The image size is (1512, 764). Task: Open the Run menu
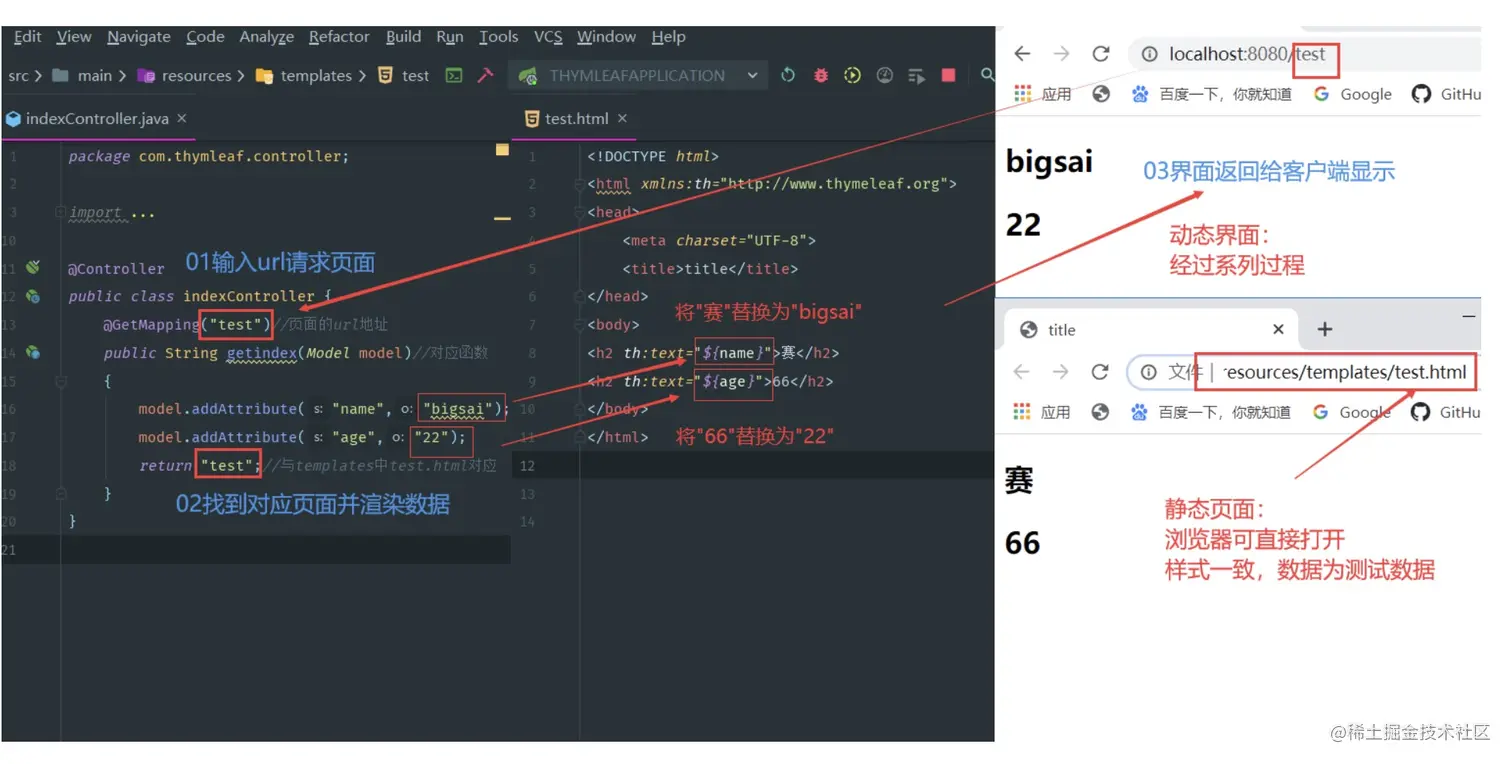(450, 37)
